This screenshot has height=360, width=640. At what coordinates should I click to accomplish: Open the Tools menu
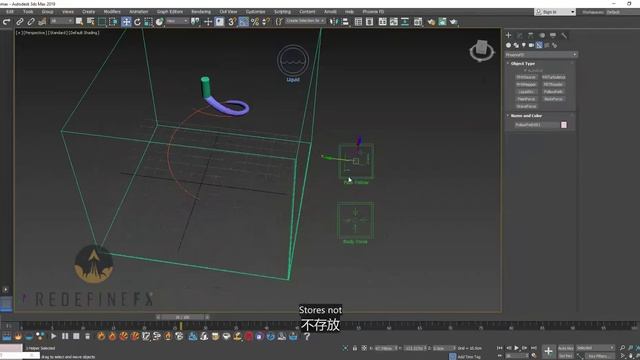click(x=28, y=12)
